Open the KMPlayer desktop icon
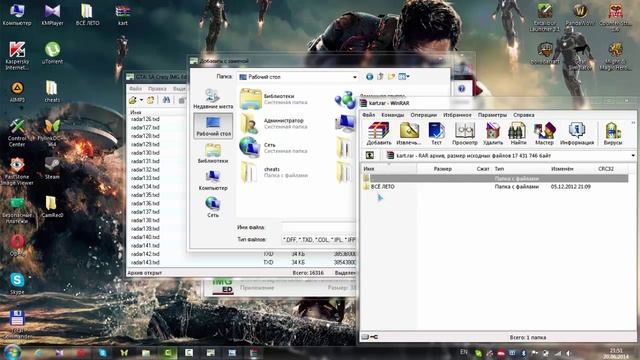Viewport: 640px width, 360px height. click(x=52, y=15)
